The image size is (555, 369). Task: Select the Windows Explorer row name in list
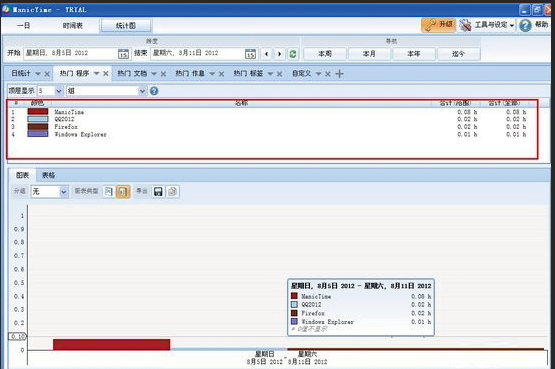coord(80,134)
